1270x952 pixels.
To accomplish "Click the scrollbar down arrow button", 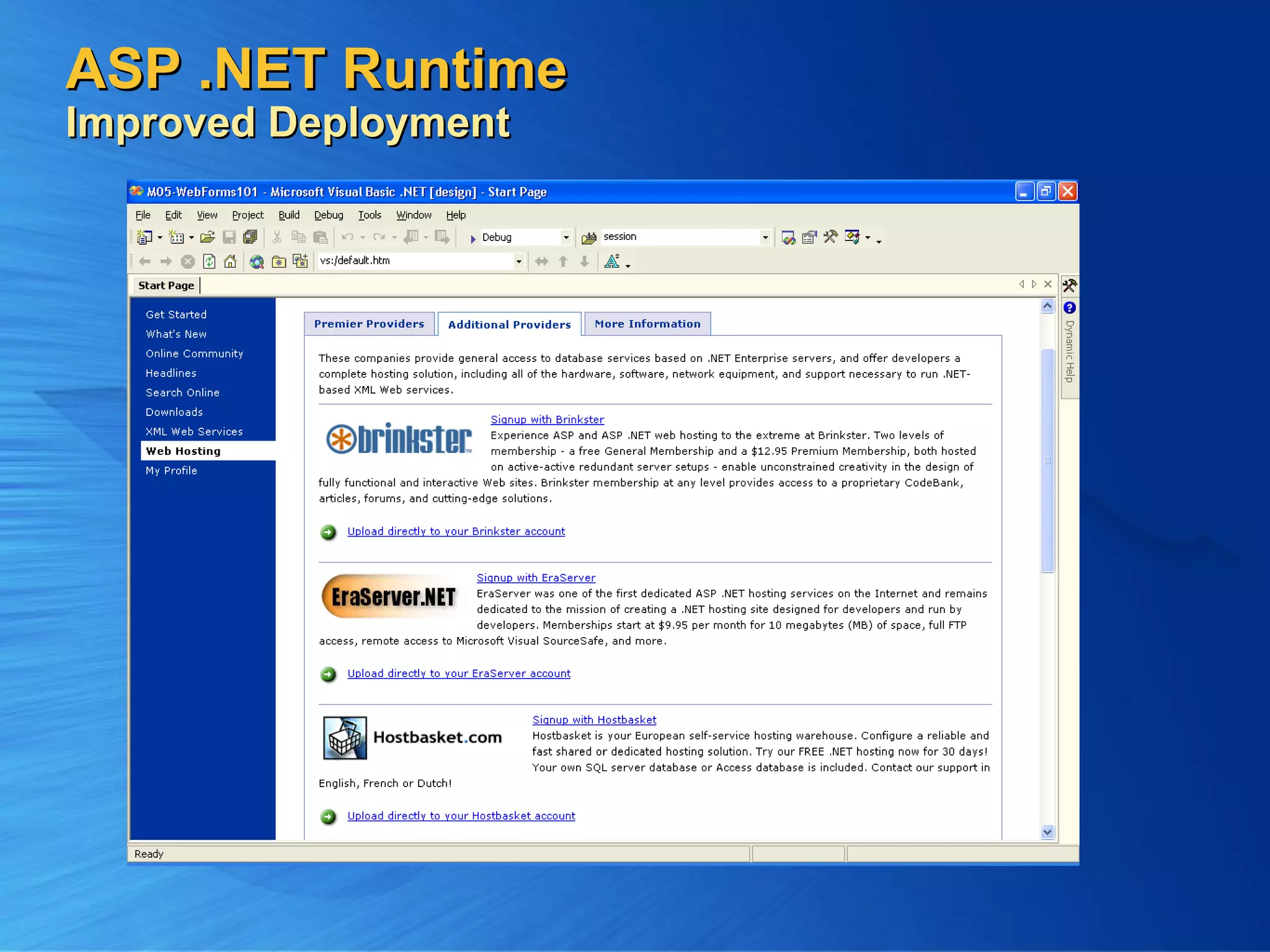I will point(1047,832).
